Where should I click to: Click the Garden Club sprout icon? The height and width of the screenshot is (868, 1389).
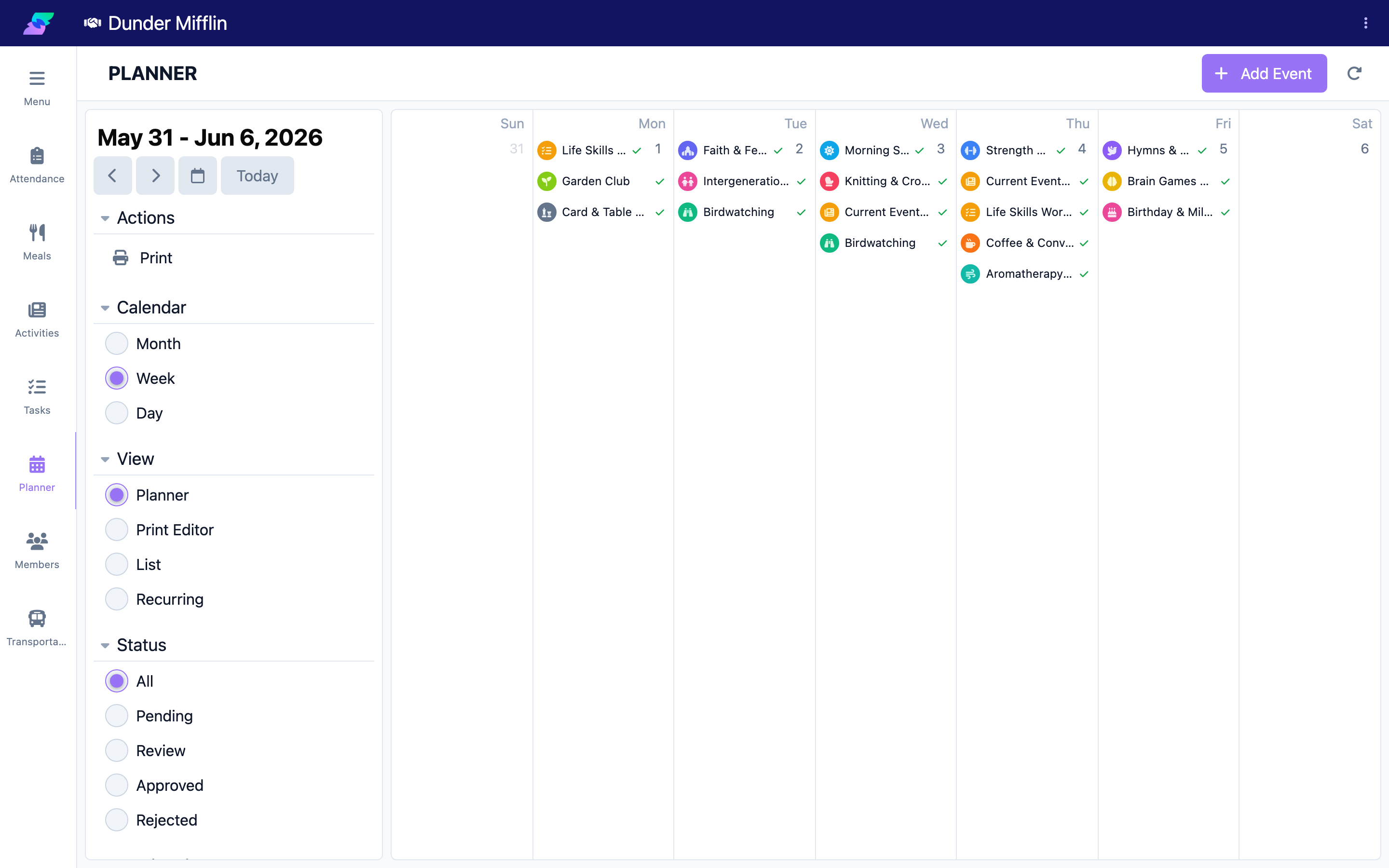coord(546,181)
